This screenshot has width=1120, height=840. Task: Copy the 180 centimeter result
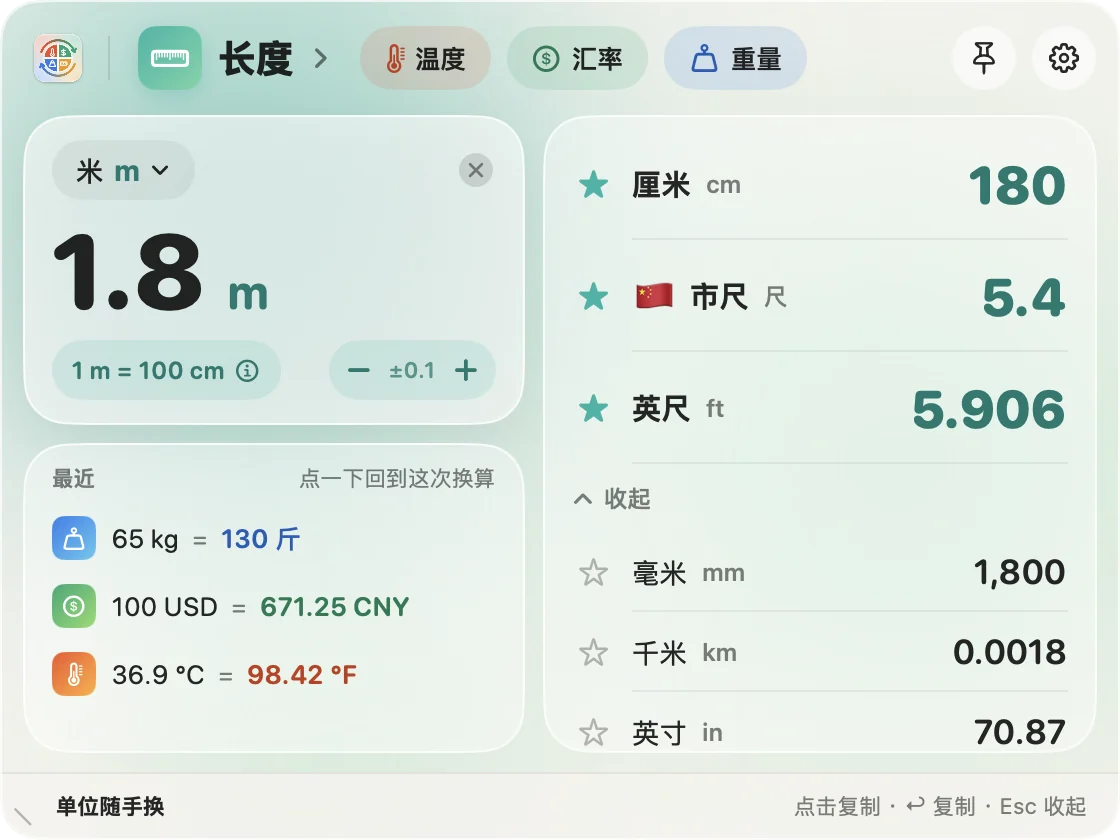coord(1017,186)
